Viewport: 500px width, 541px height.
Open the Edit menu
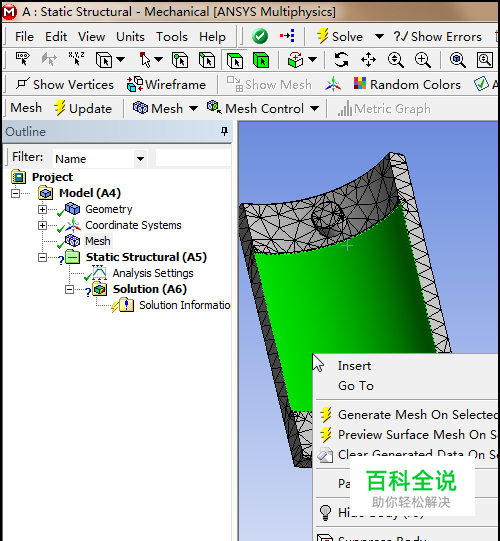click(56, 37)
